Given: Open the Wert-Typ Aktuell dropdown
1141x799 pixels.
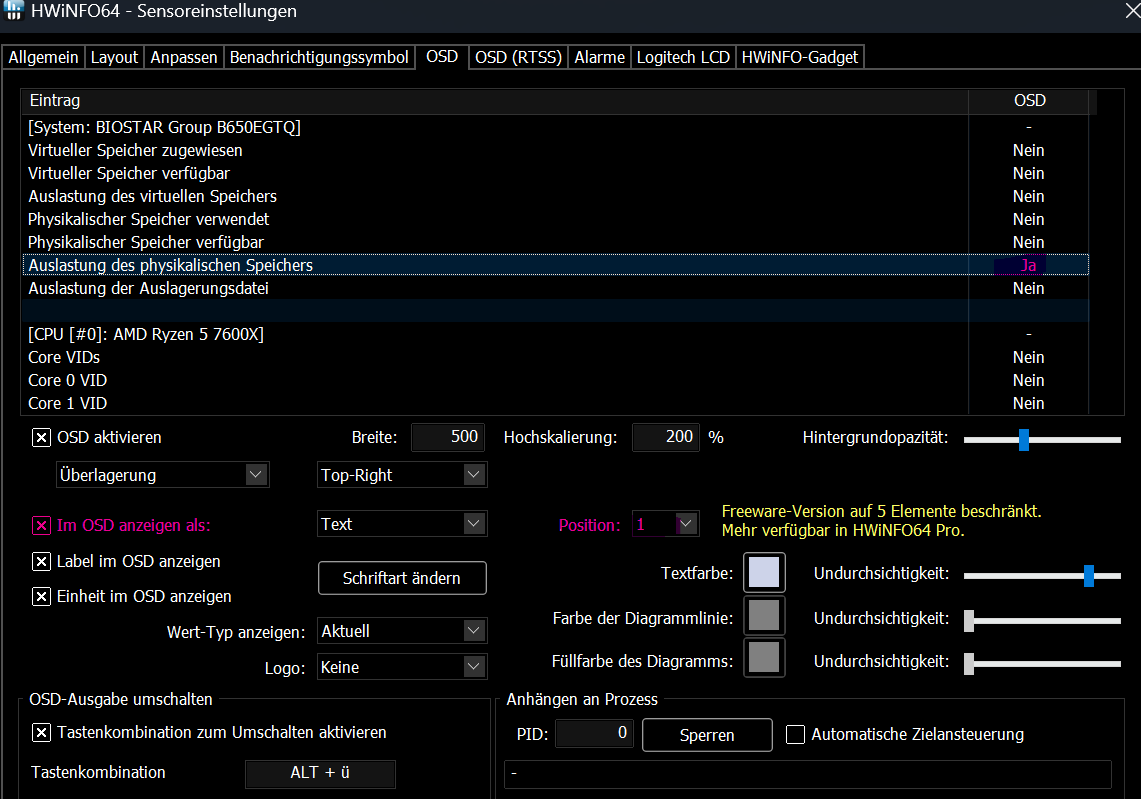Looking at the screenshot, I should point(402,631).
